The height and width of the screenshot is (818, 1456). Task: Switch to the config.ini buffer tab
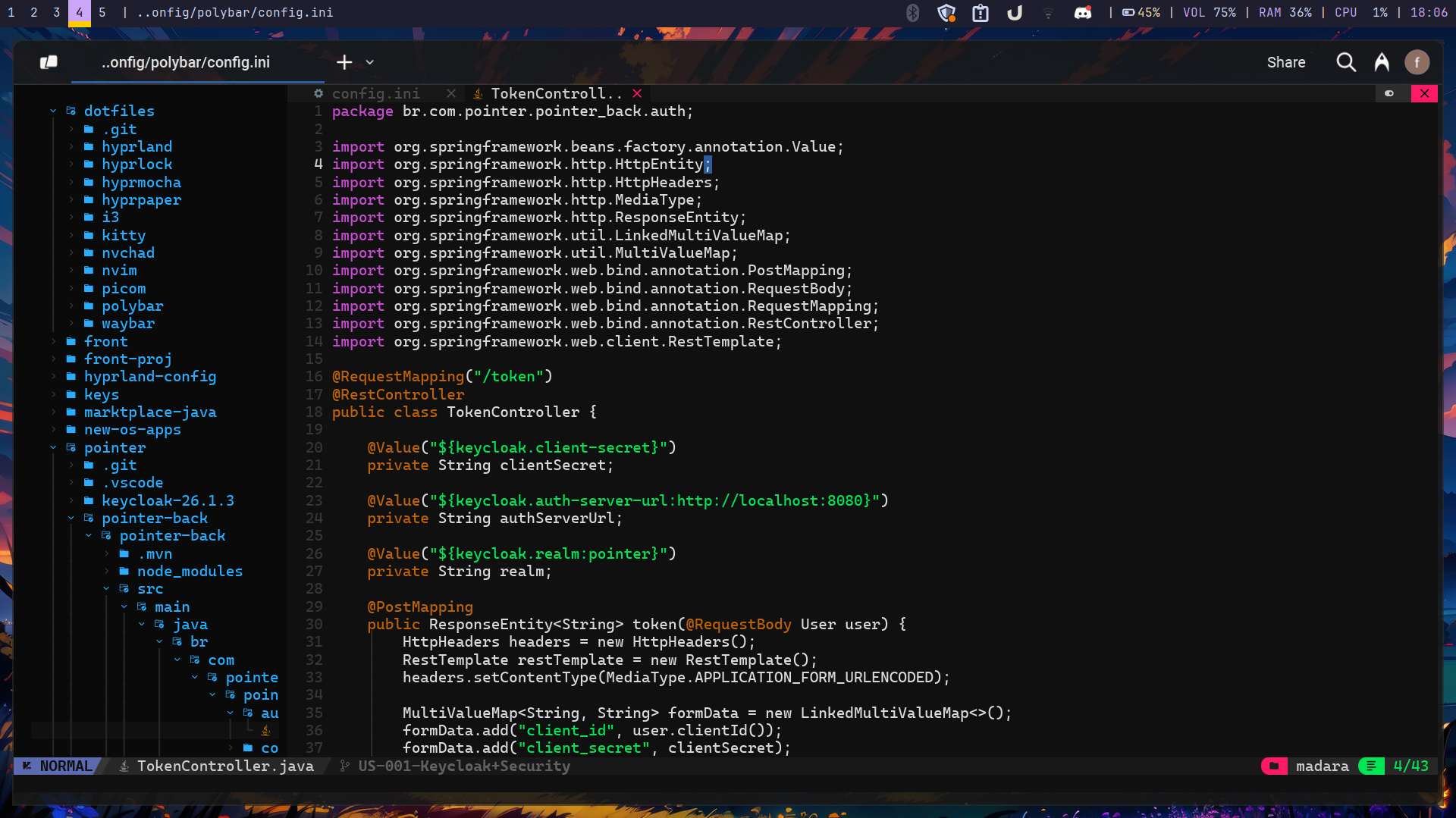(375, 93)
